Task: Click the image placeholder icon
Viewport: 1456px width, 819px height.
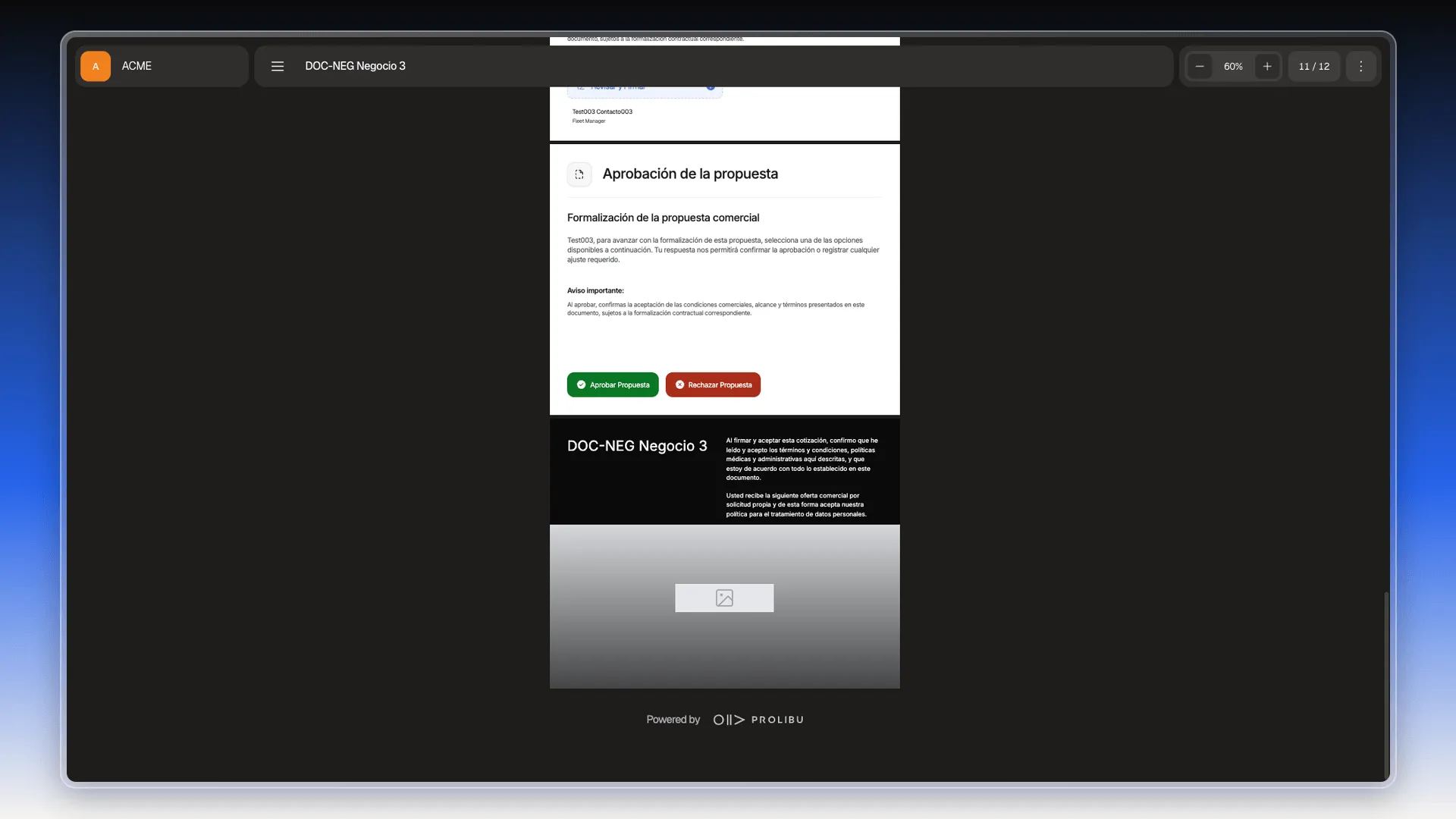Action: [724, 598]
